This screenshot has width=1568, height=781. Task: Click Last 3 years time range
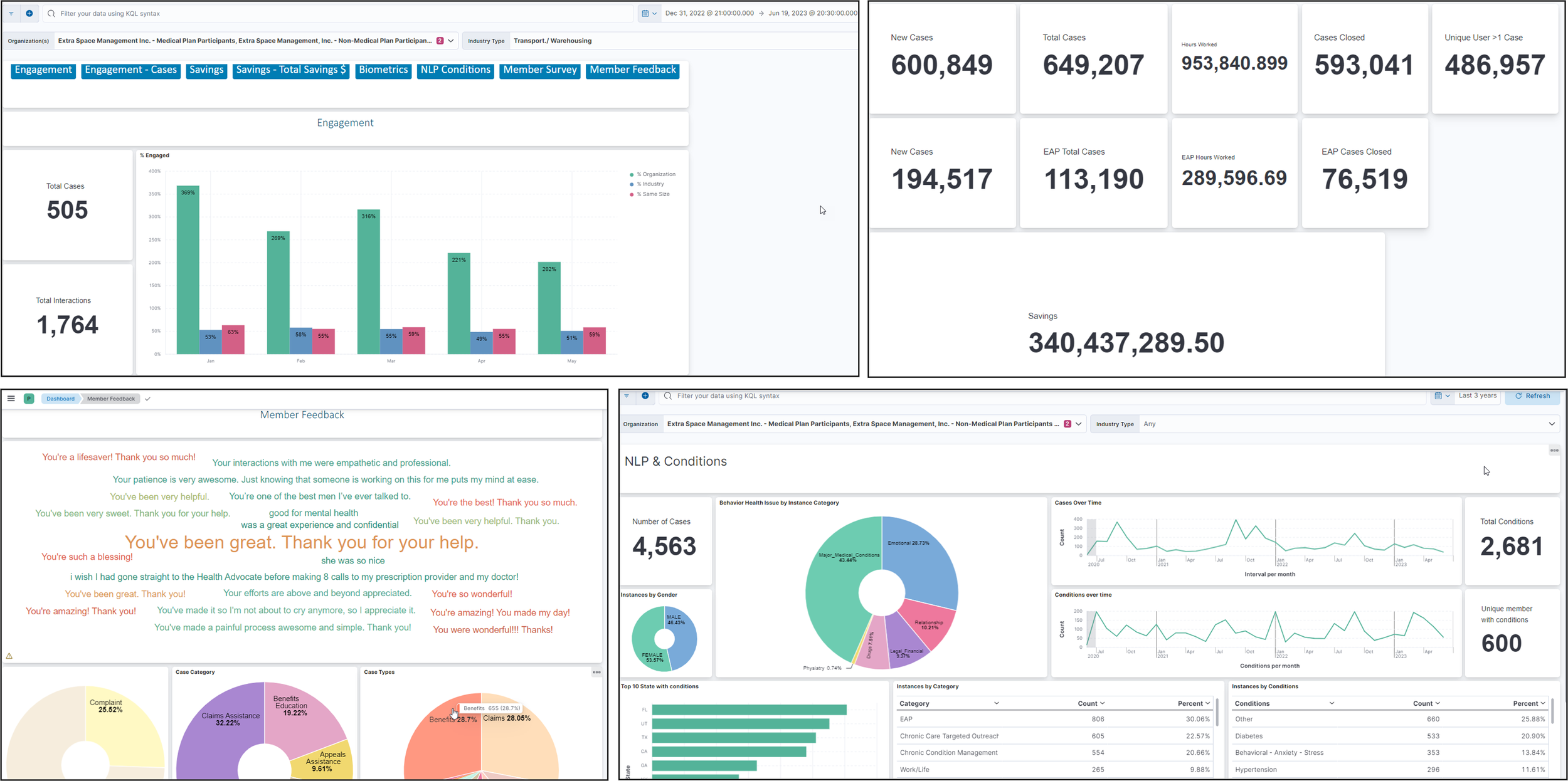pos(1477,396)
